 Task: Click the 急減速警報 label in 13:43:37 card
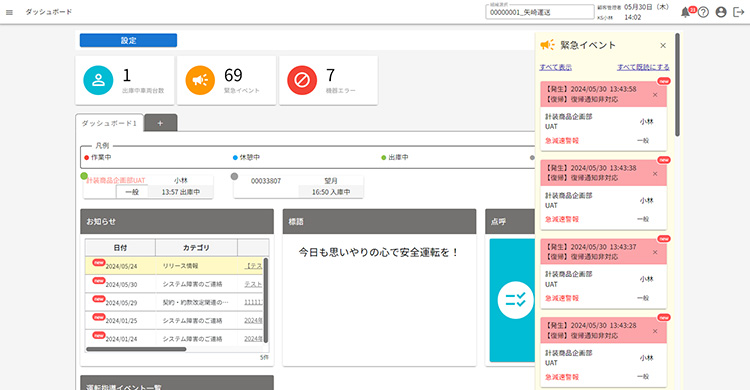click(x=562, y=298)
